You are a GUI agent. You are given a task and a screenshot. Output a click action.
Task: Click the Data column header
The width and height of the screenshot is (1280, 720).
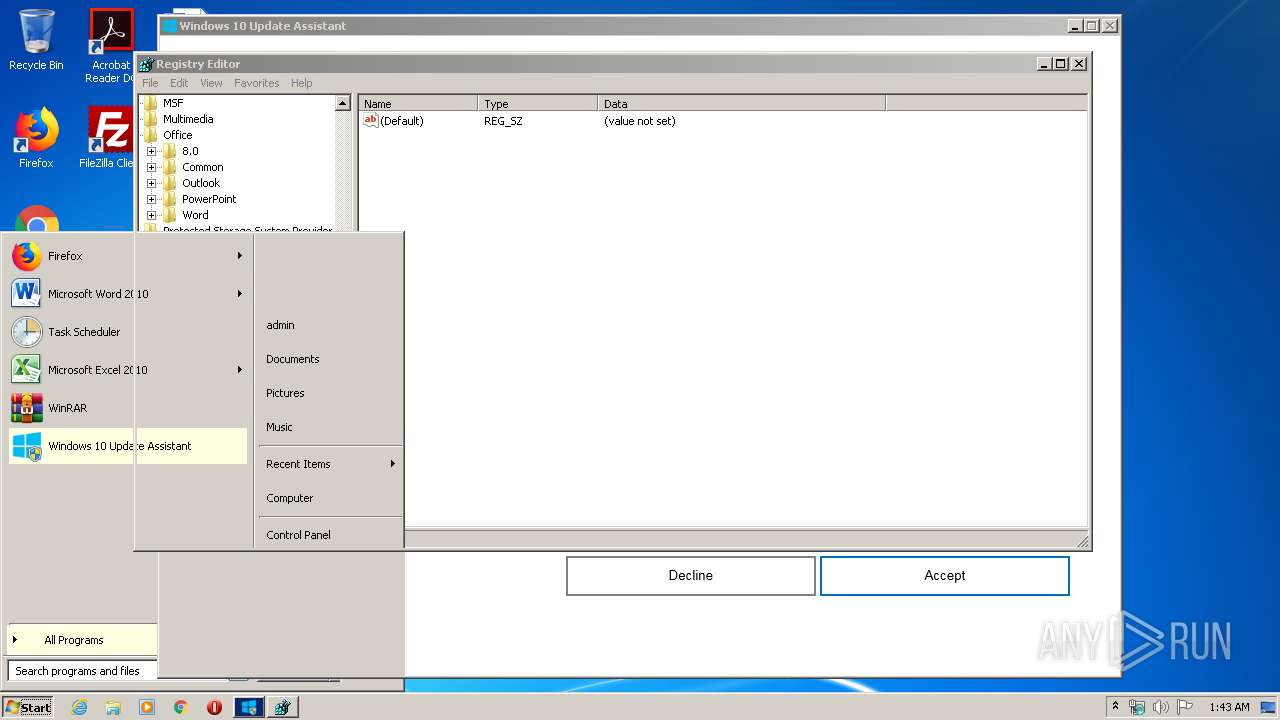(x=742, y=103)
